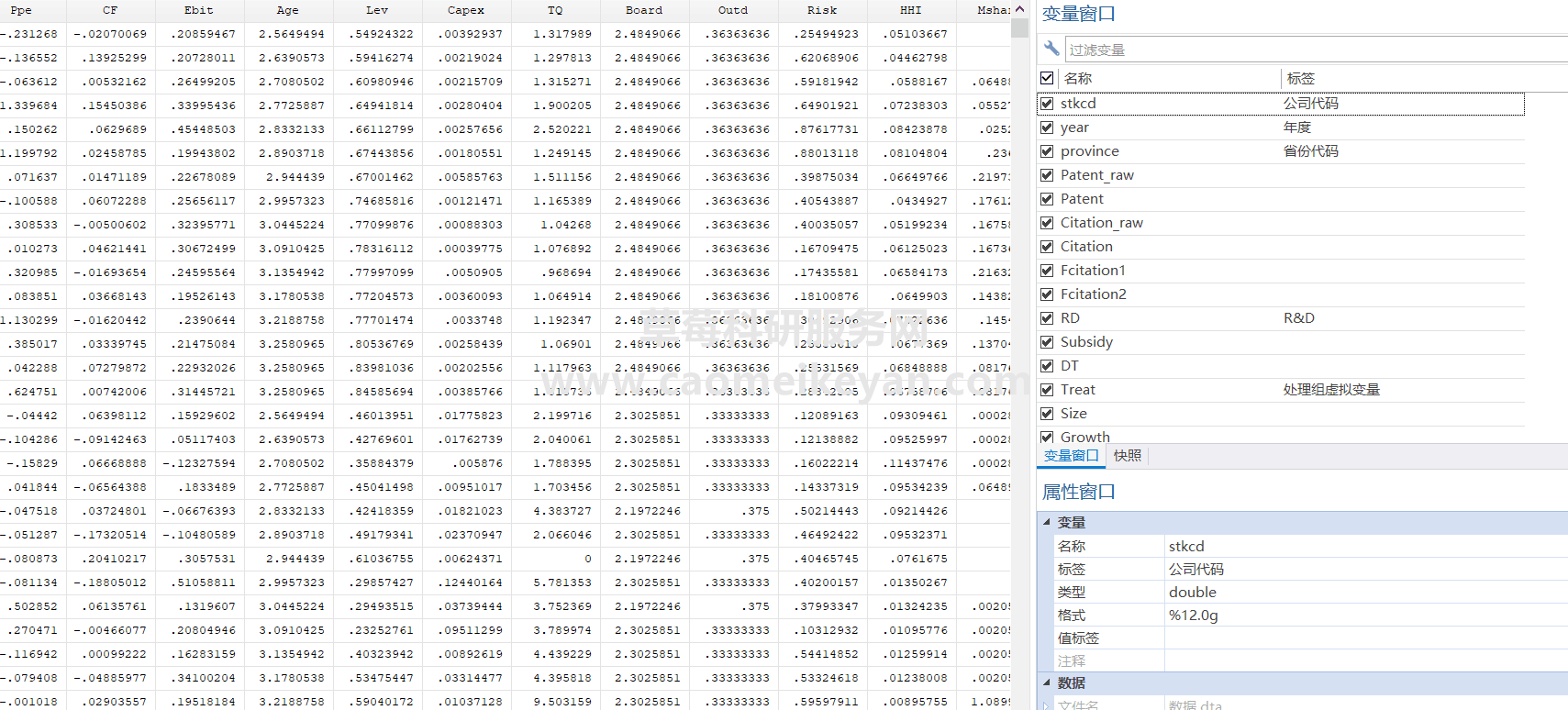Toggle the Subsidy variable checkbox
This screenshot has width=1568, height=710.
click(x=1047, y=342)
